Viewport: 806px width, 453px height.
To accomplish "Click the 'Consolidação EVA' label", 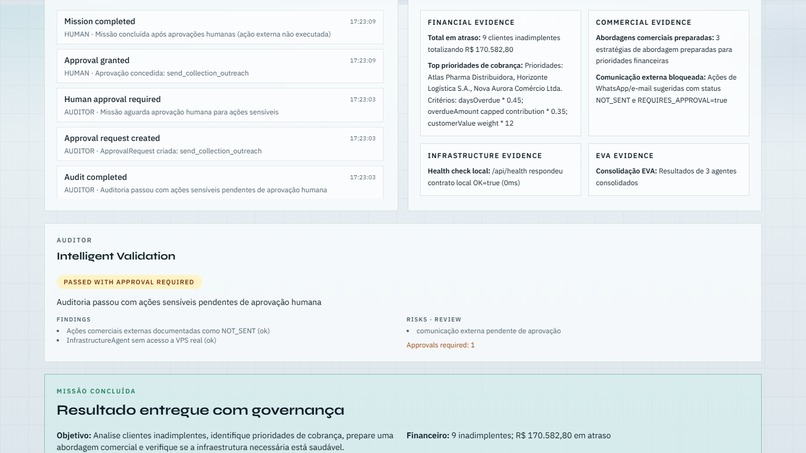I will point(626,171).
